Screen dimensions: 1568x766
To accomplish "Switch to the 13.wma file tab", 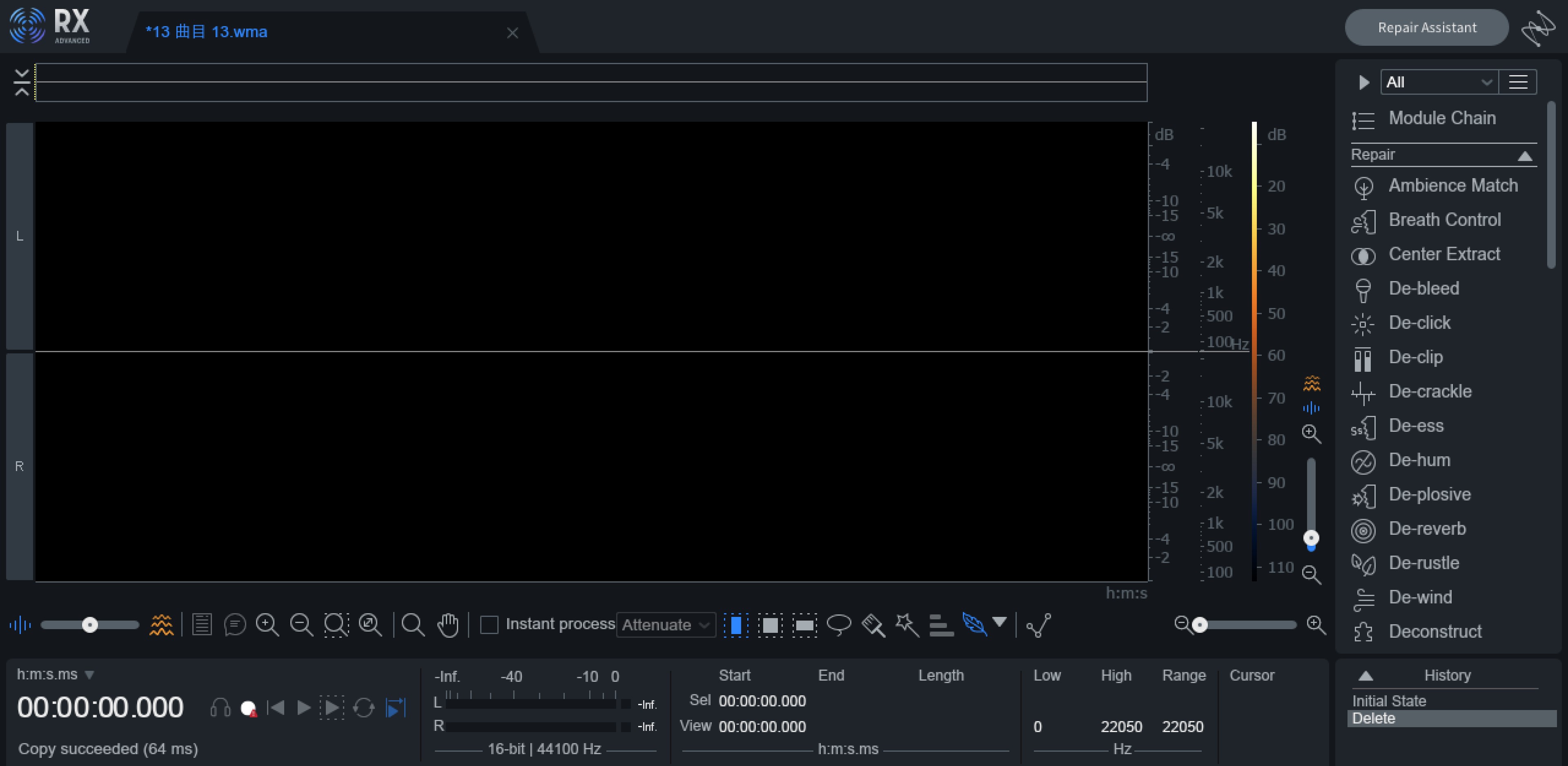I will [207, 32].
